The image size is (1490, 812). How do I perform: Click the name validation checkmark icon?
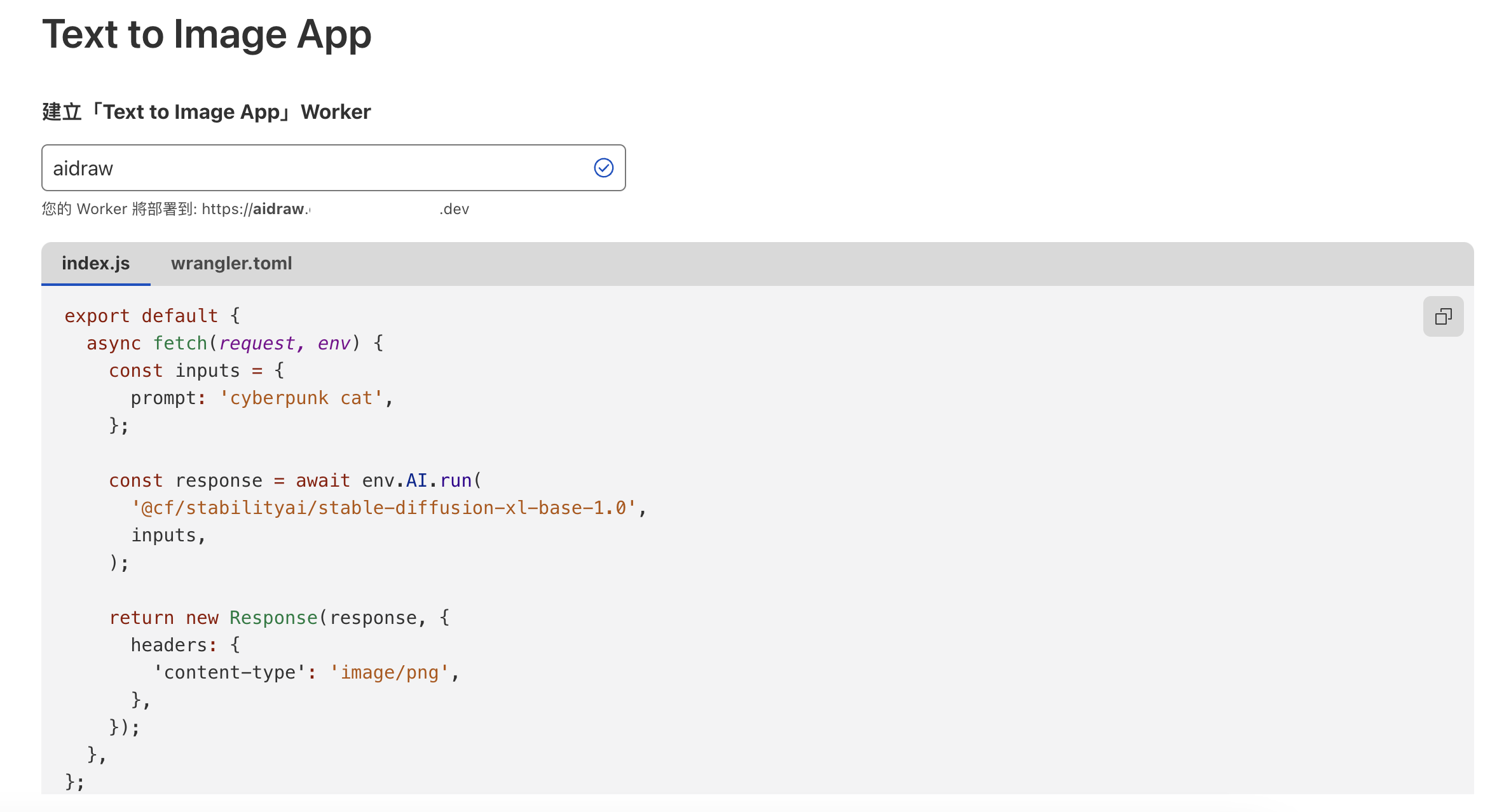[x=603, y=168]
